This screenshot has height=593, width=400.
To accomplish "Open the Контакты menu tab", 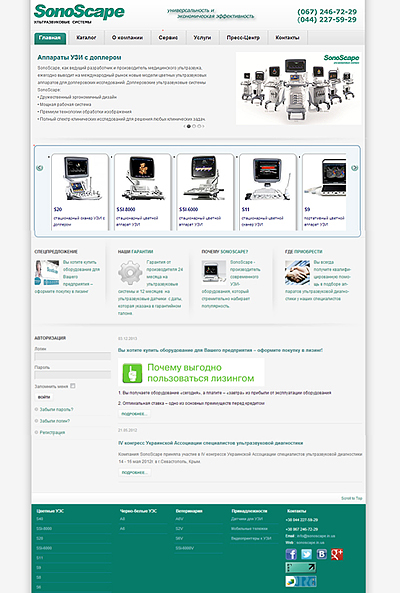I will tap(287, 38).
